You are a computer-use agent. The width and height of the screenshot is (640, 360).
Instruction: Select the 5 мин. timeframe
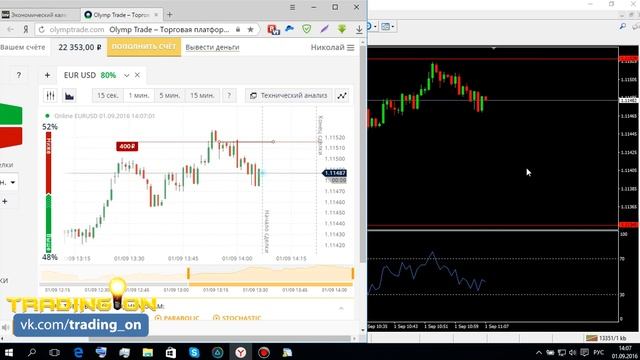(x=169, y=96)
